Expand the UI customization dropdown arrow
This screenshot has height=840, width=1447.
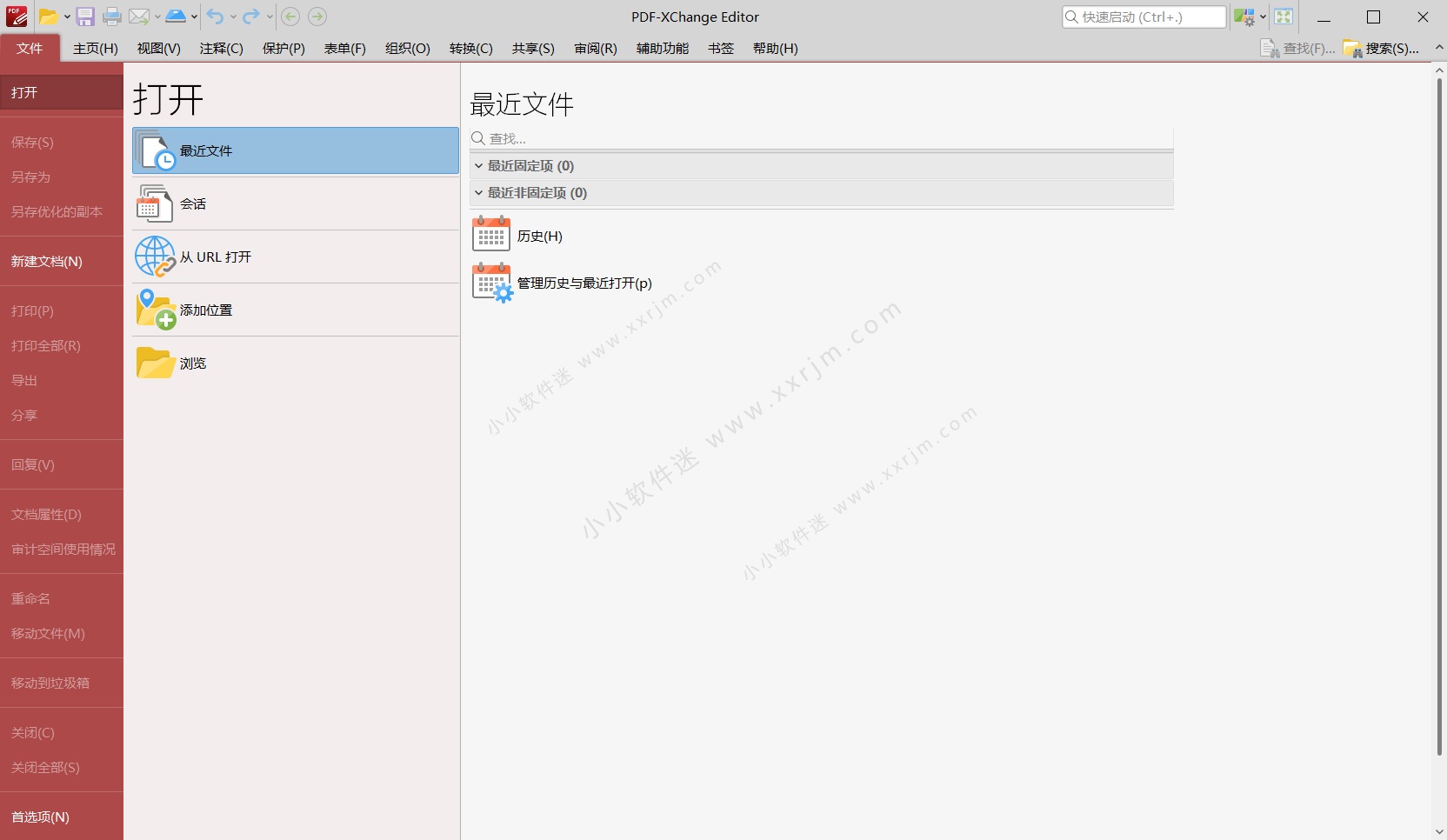[x=1263, y=17]
